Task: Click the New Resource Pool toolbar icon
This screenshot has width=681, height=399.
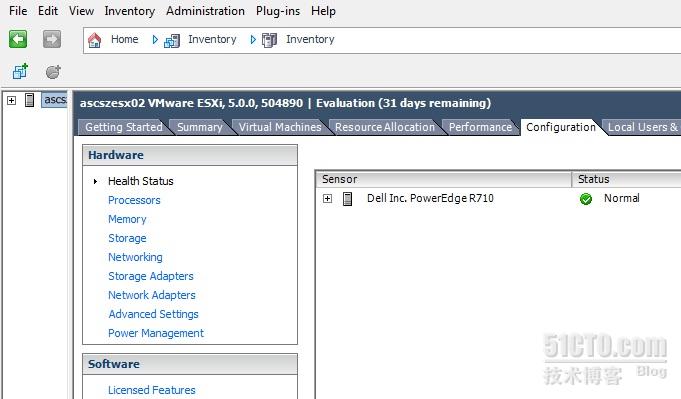Action: pos(53,72)
